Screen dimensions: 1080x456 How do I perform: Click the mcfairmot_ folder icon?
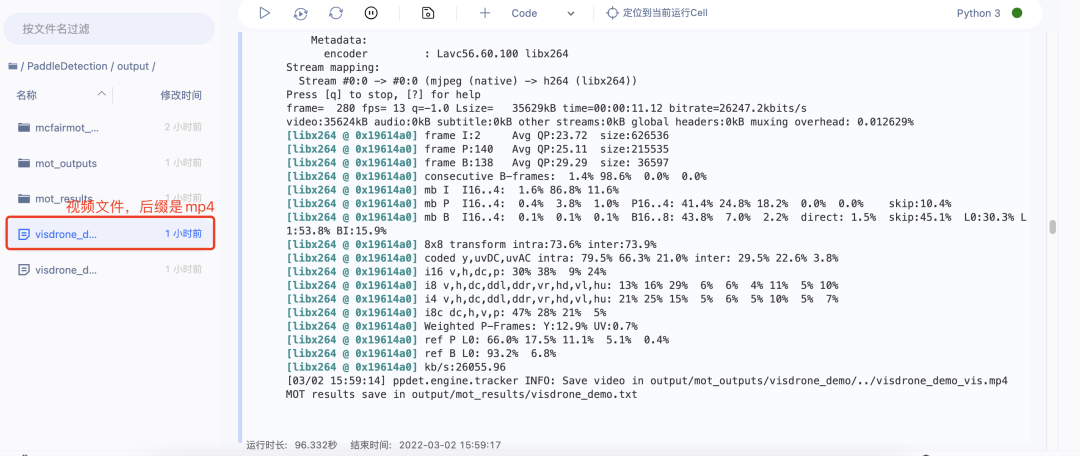[24, 127]
